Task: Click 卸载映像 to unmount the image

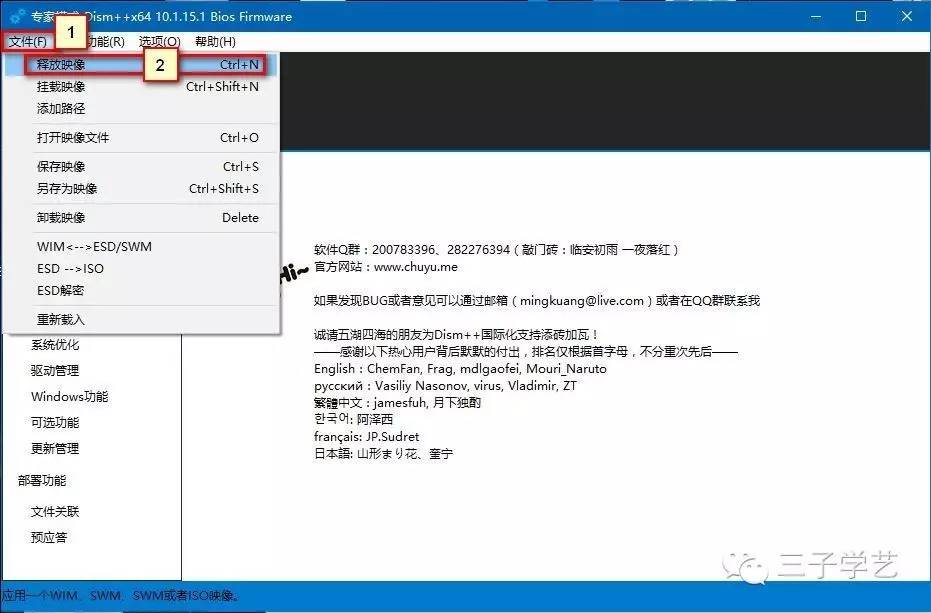Action: click(x=62, y=217)
